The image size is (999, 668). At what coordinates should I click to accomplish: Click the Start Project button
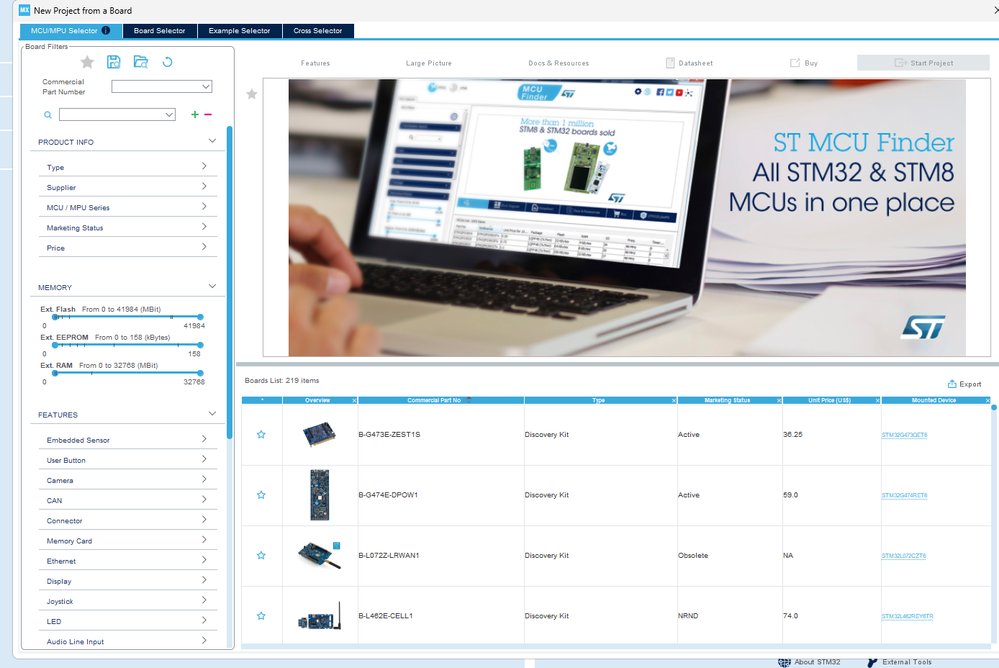coord(923,62)
